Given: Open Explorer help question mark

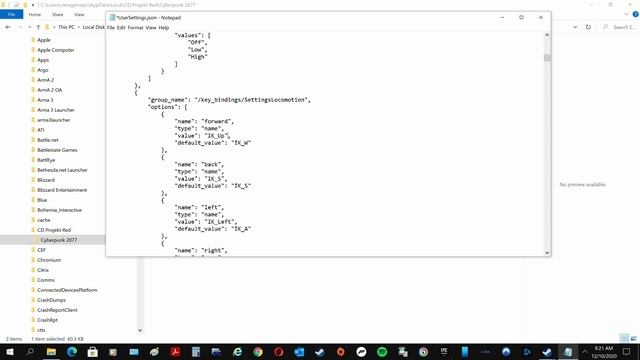Looking at the screenshot, I should pyautogui.click(x=636, y=14).
